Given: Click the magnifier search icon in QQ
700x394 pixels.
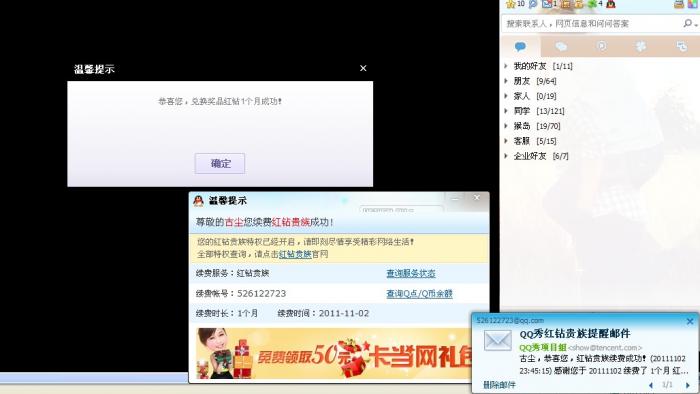Looking at the screenshot, I should click(x=688, y=23).
